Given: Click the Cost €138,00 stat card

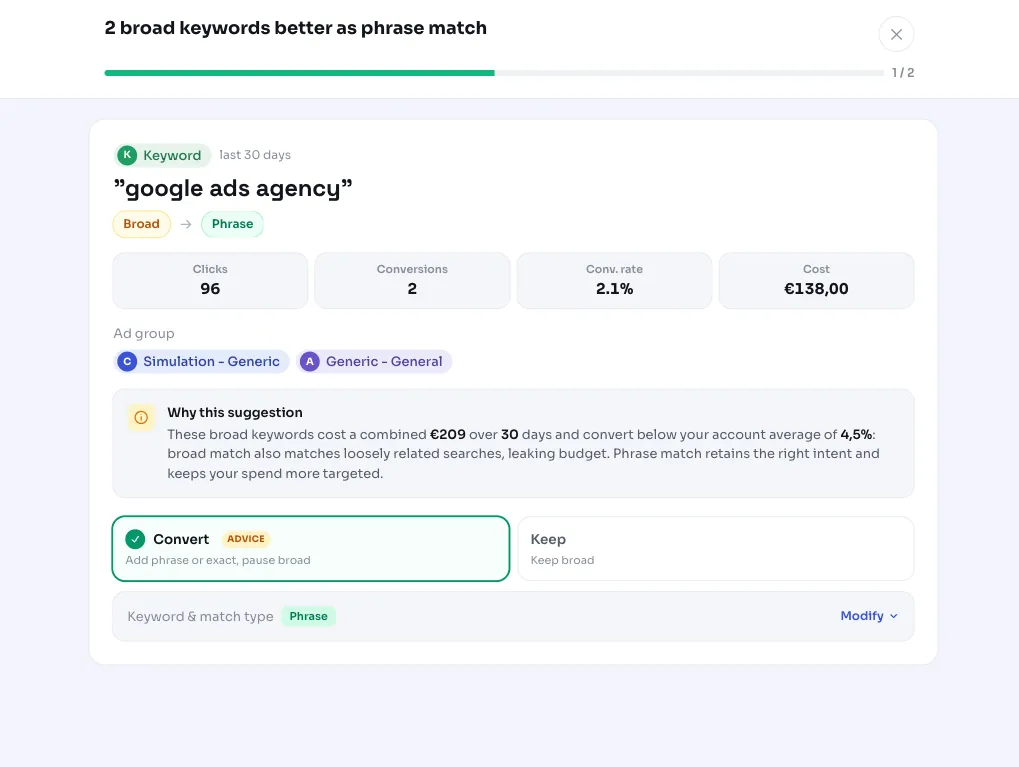Looking at the screenshot, I should (816, 280).
